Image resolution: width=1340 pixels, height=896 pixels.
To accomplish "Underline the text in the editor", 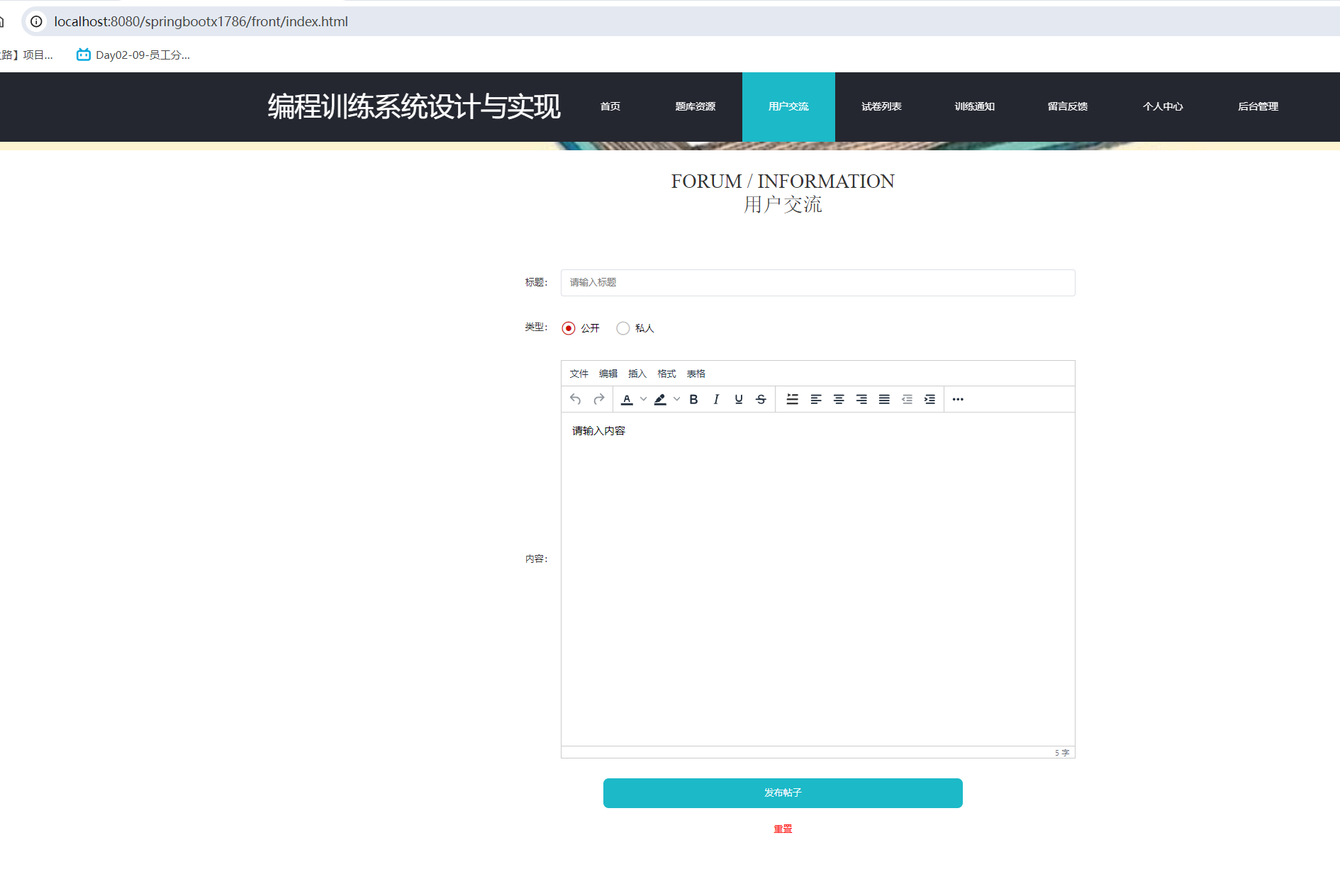I will point(738,399).
